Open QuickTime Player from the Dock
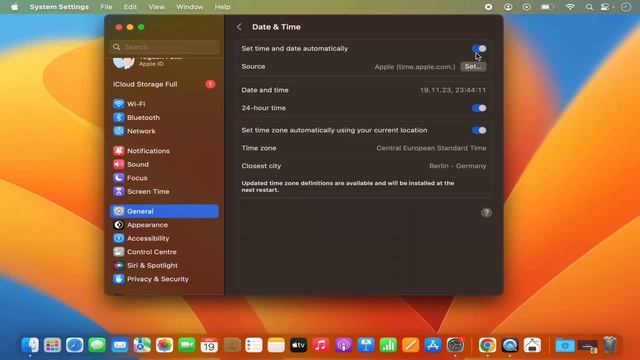640x360 pixels. coord(510,345)
